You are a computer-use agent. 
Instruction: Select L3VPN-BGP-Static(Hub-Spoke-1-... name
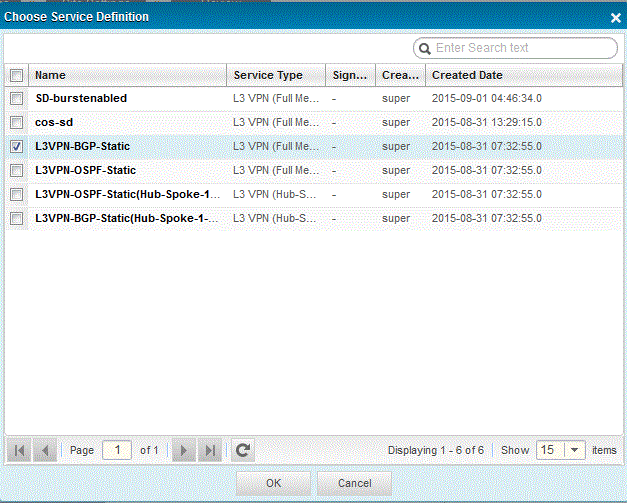(127, 218)
